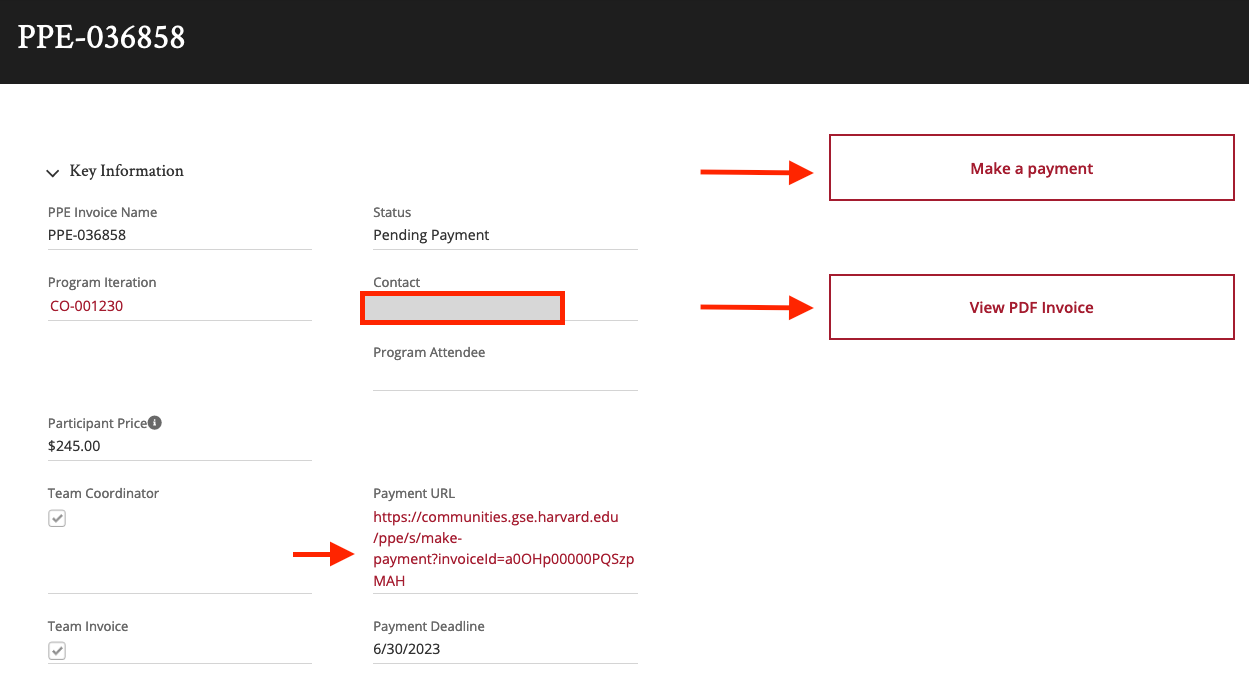Click the 6/30/2023 payment deadline value
Viewport: 1249px width, 685px height.
[407, 649]
